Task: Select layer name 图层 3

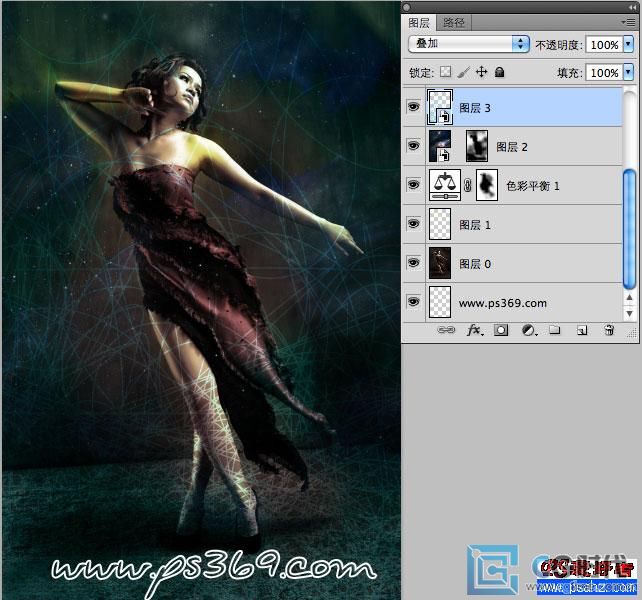Action: coord(475,108)
